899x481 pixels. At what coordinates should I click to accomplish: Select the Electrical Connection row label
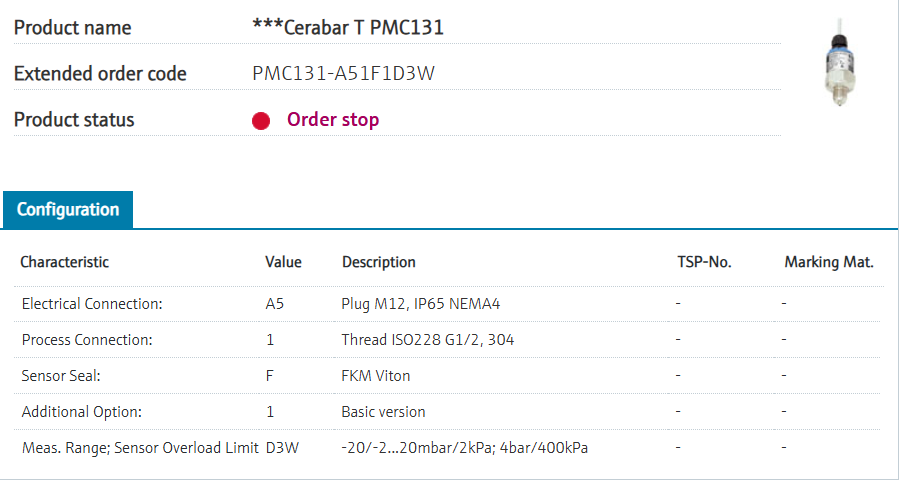tap(92, 303)
